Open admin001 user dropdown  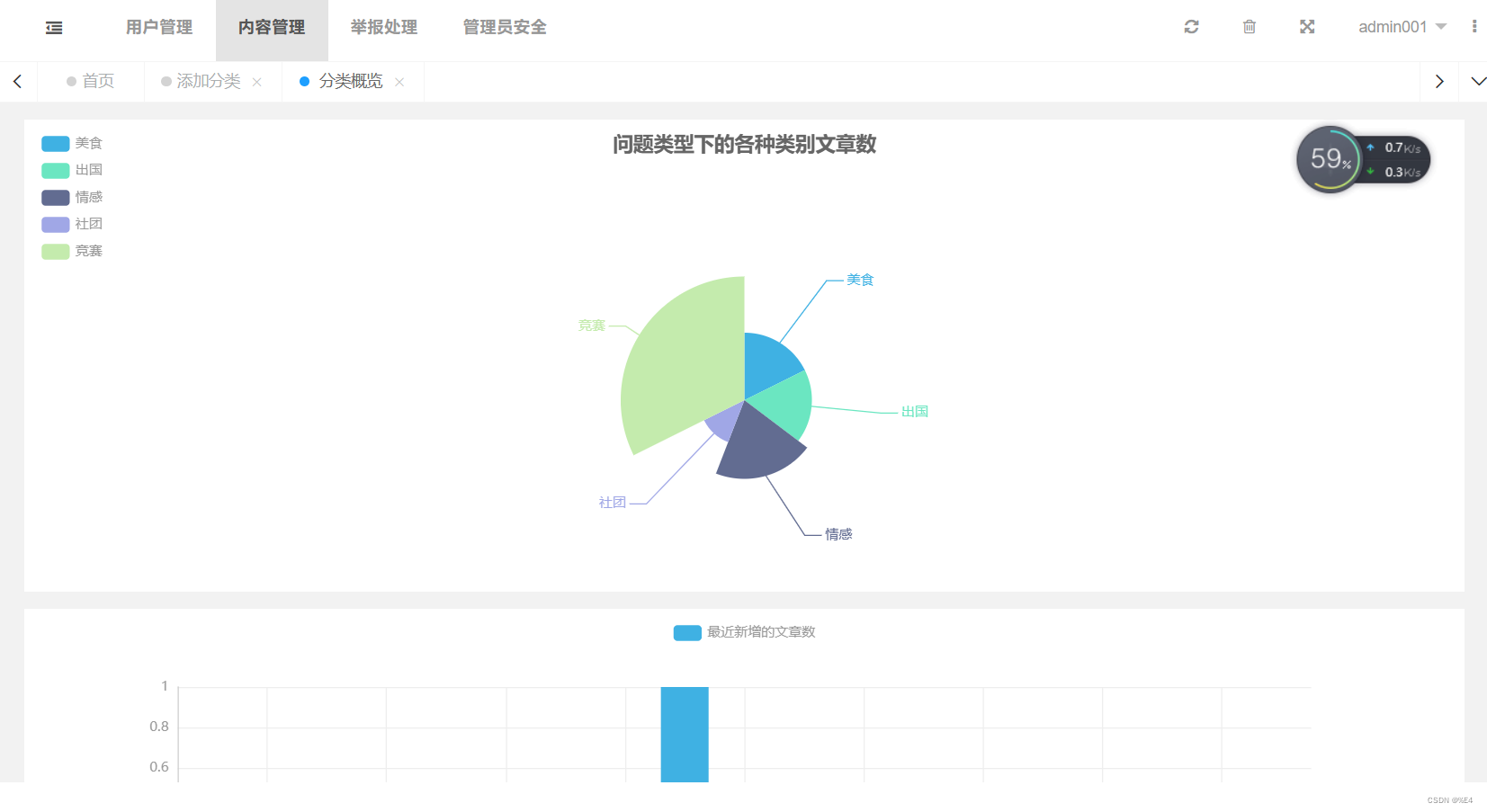(1402, 27)
